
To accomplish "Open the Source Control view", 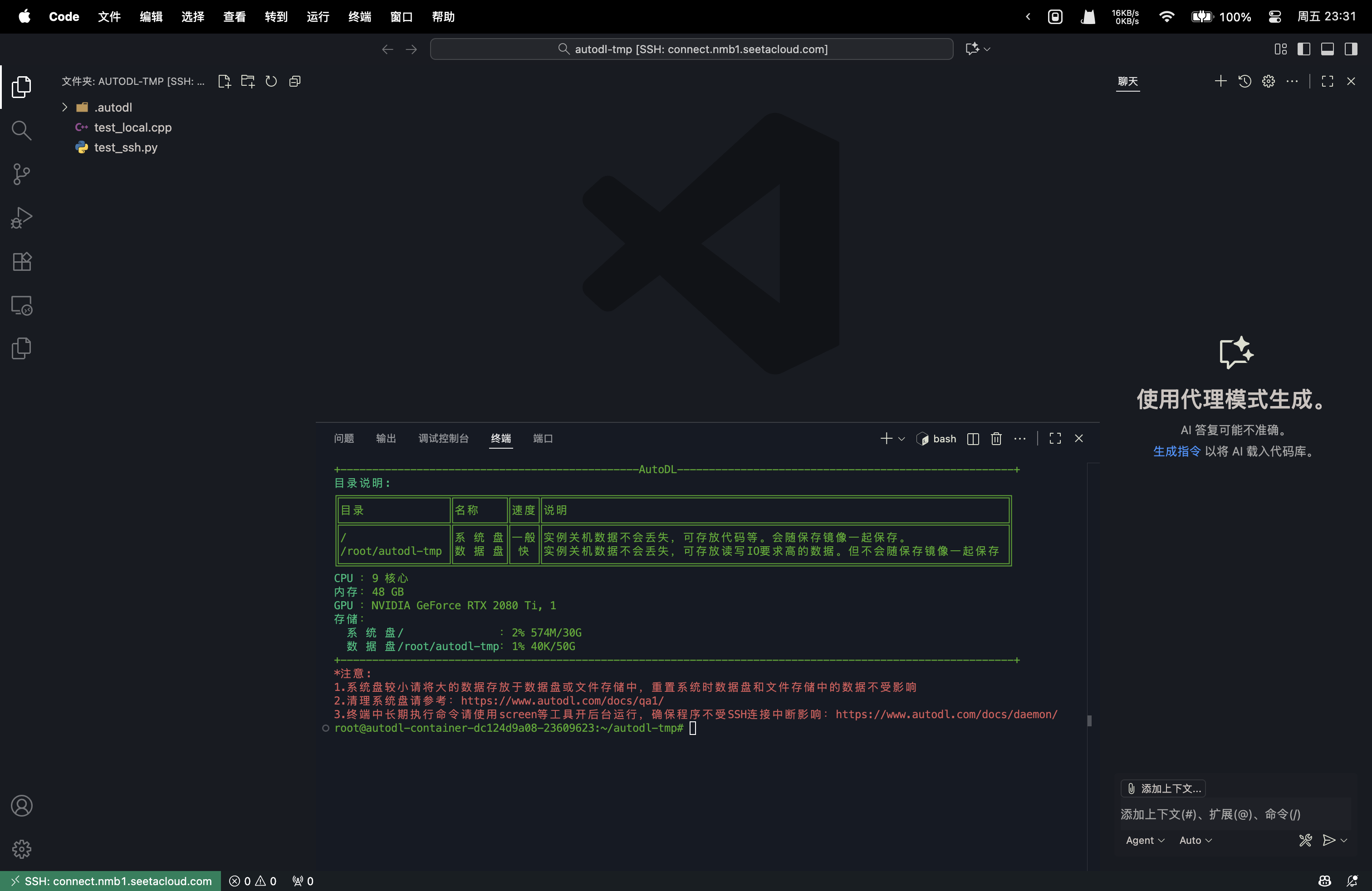I will coord(21,174).
